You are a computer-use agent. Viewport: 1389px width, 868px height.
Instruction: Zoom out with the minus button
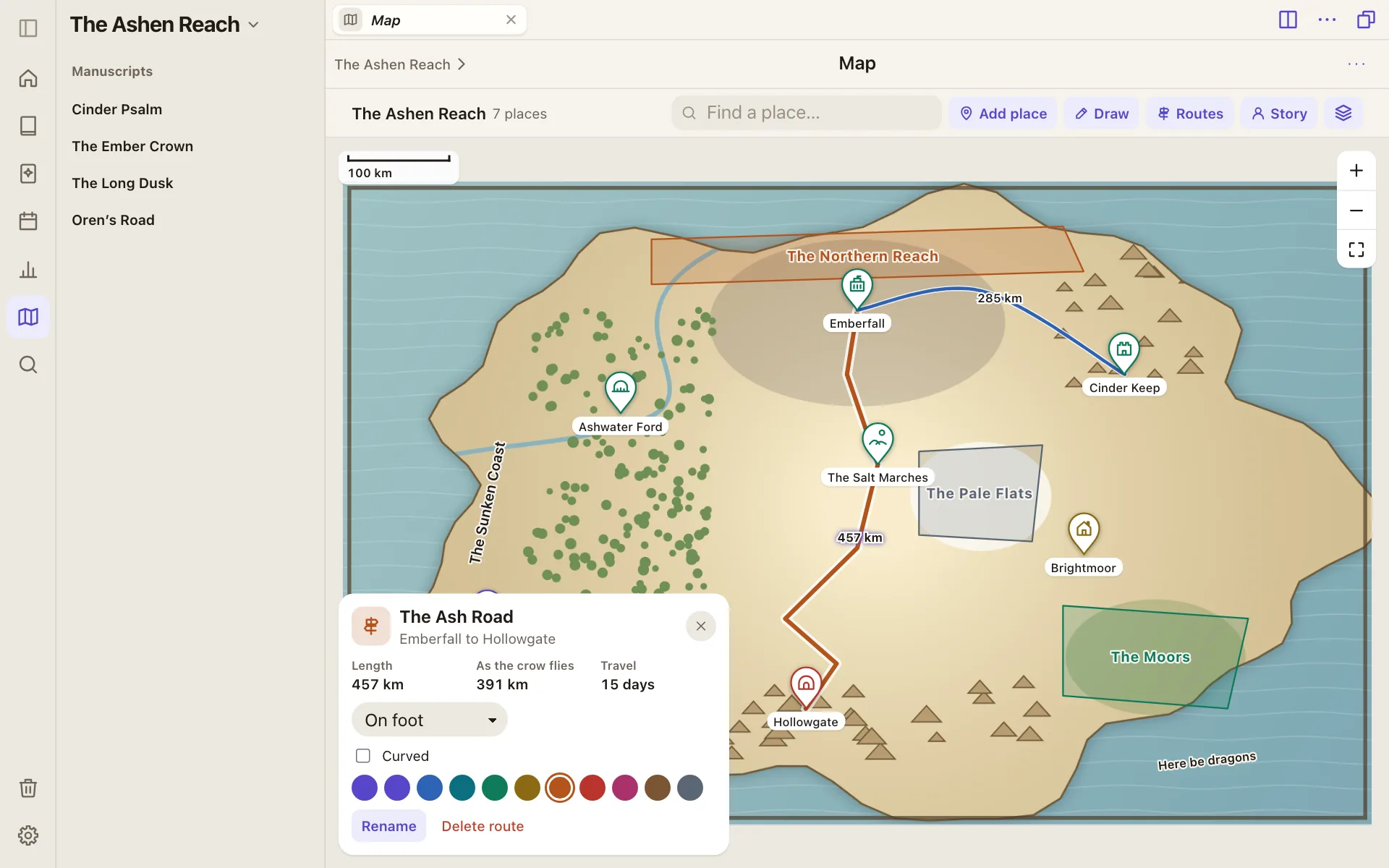(1356, 210)
